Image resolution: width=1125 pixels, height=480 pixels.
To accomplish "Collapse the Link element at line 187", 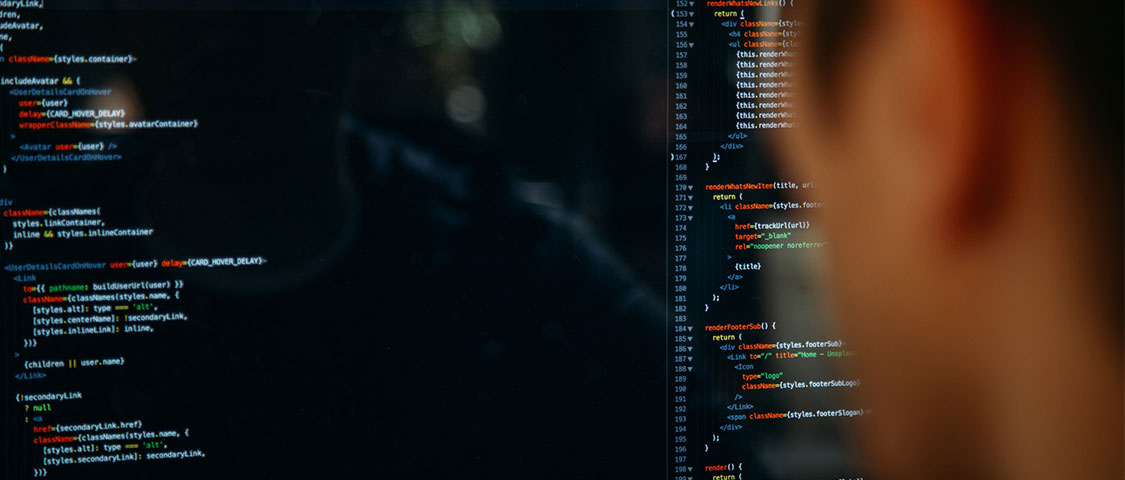I will pos(691,357).
